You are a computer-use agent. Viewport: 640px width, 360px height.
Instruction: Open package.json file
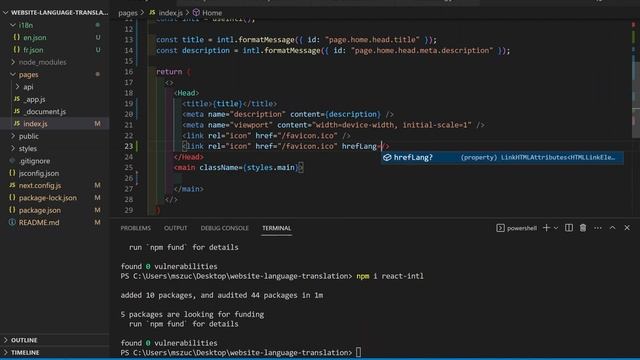40,210
